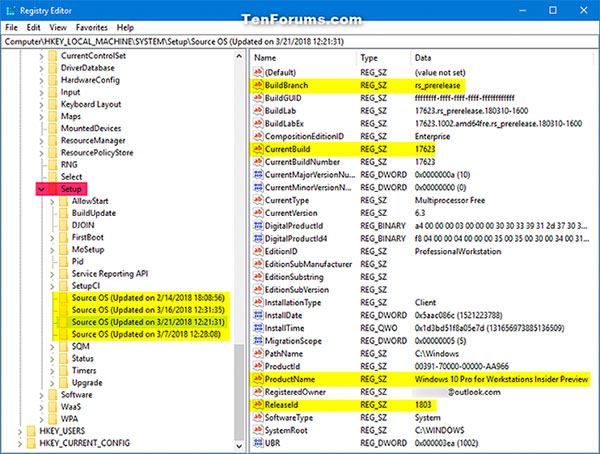600x454 pixels.
Task: Click the Data column header
Action: [501, 58]
